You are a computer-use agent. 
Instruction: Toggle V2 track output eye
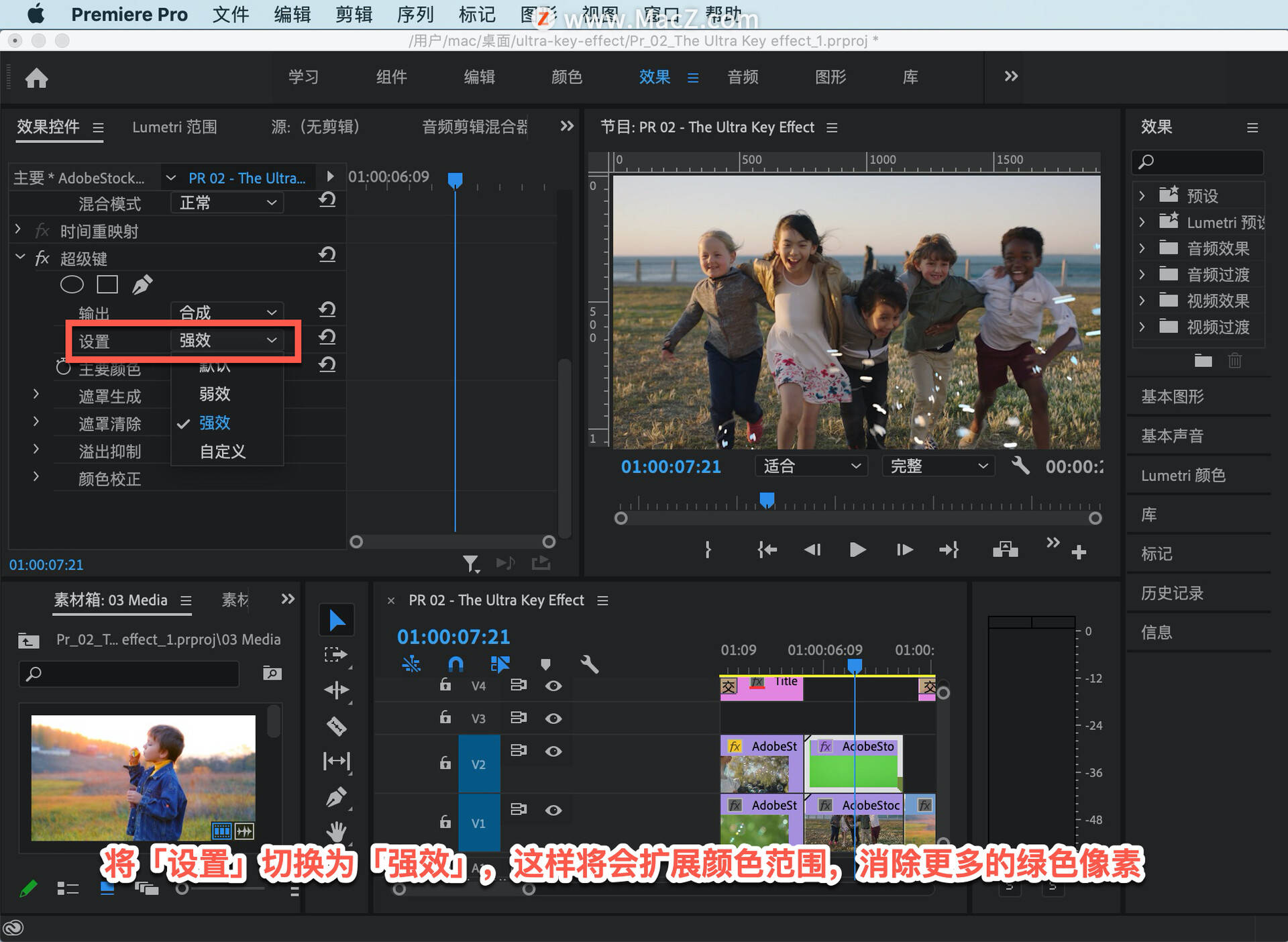point(553,751)
